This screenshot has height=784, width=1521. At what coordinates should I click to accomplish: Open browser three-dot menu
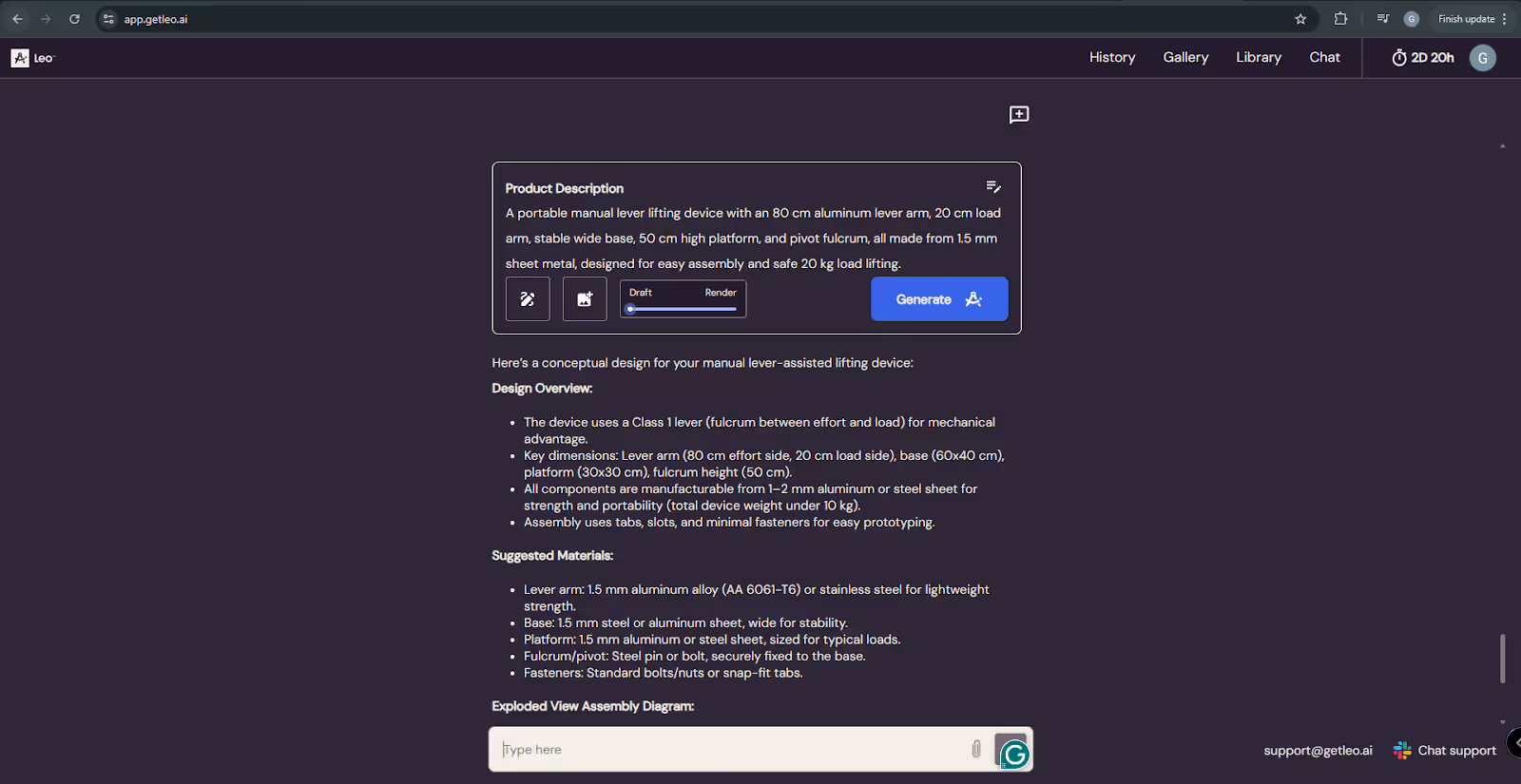1504,19
